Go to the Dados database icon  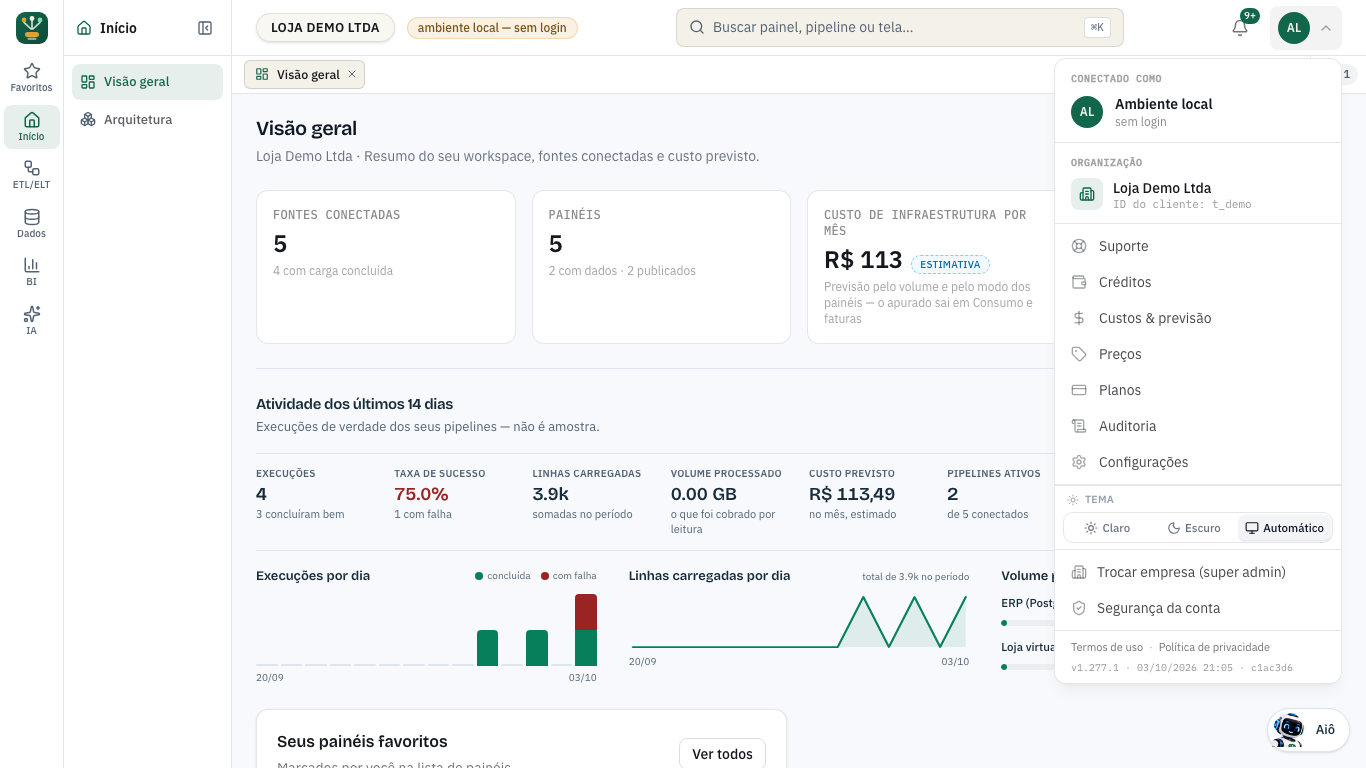[x=32, y=224]
